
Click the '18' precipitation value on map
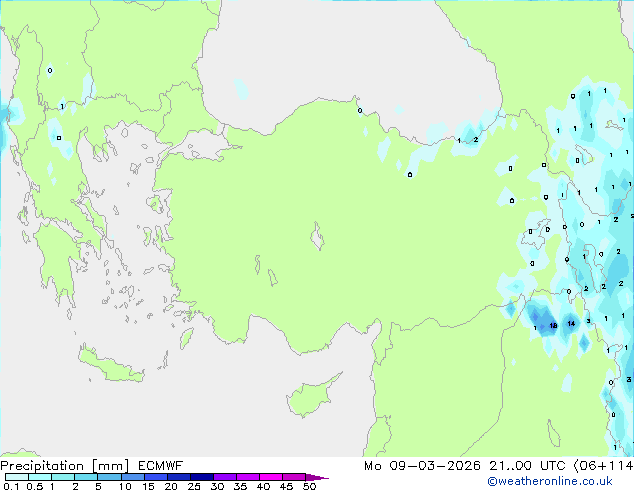553,325
